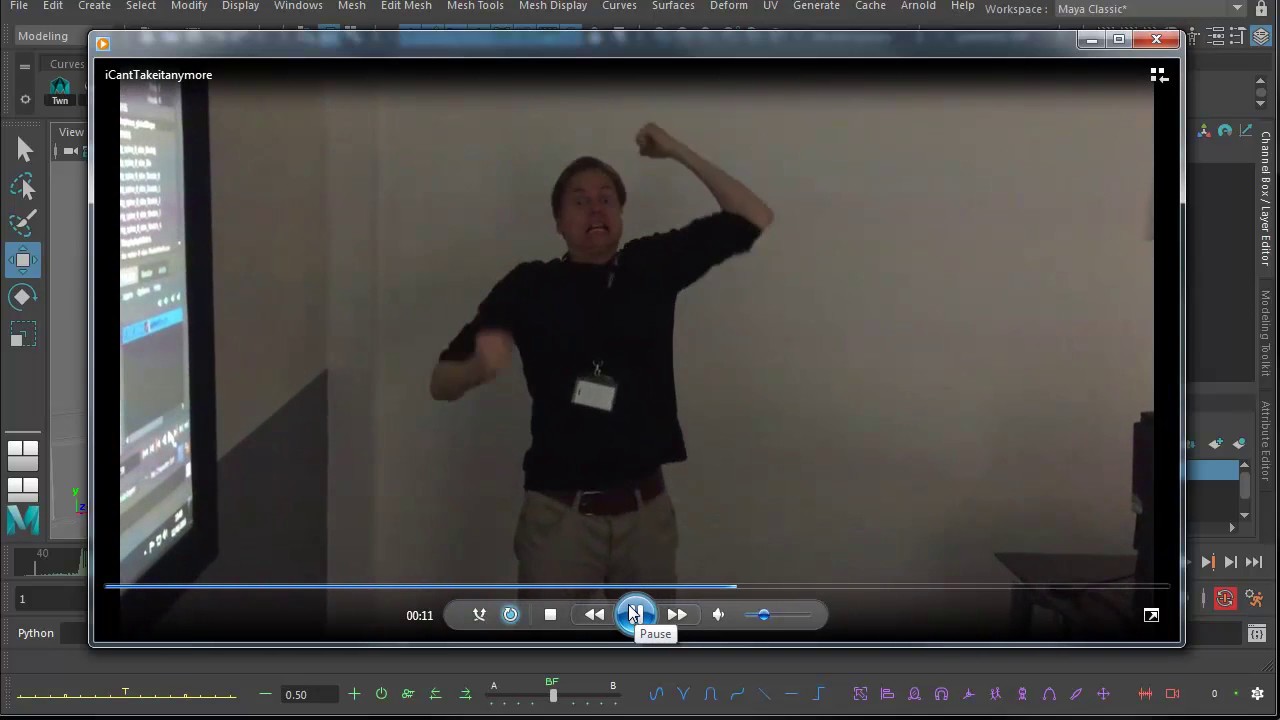This screenshot has width=1280, height=720.
Task: Apply the linear tangent icon
Action: [764, 694]
